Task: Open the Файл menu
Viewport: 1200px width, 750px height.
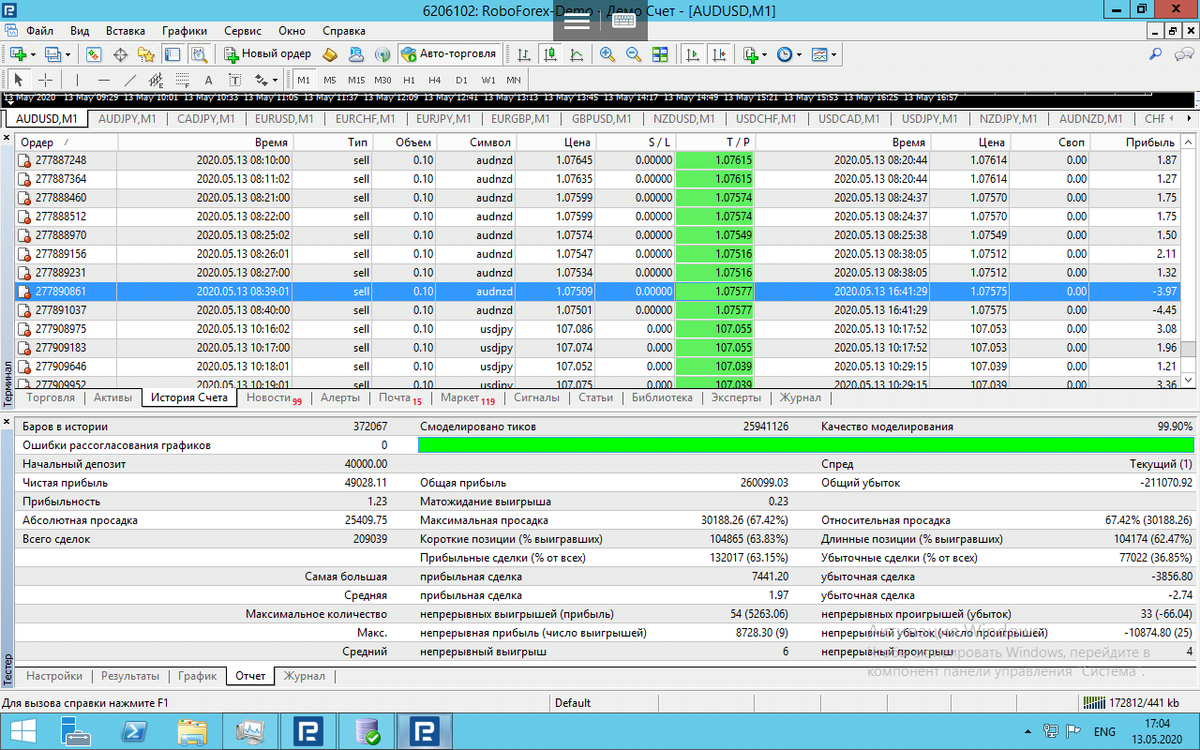Action: (x=40, y=31)
